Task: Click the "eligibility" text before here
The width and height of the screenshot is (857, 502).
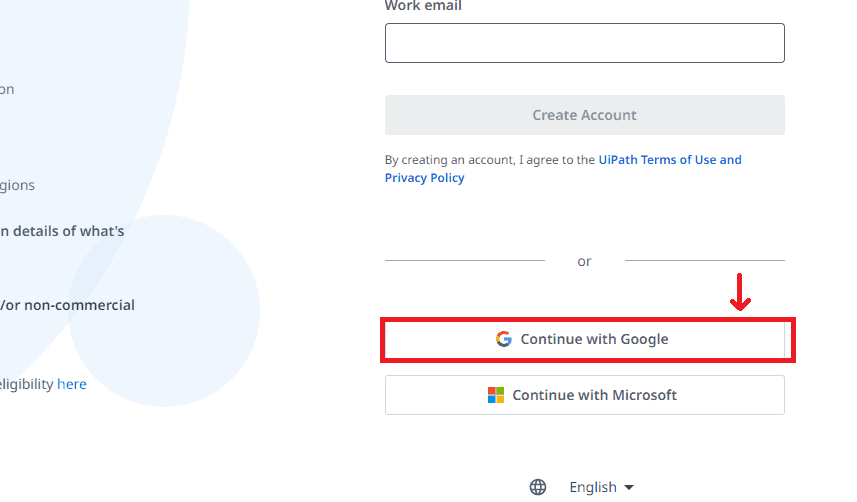Action: pyautogui.click(x=26, y=384)
